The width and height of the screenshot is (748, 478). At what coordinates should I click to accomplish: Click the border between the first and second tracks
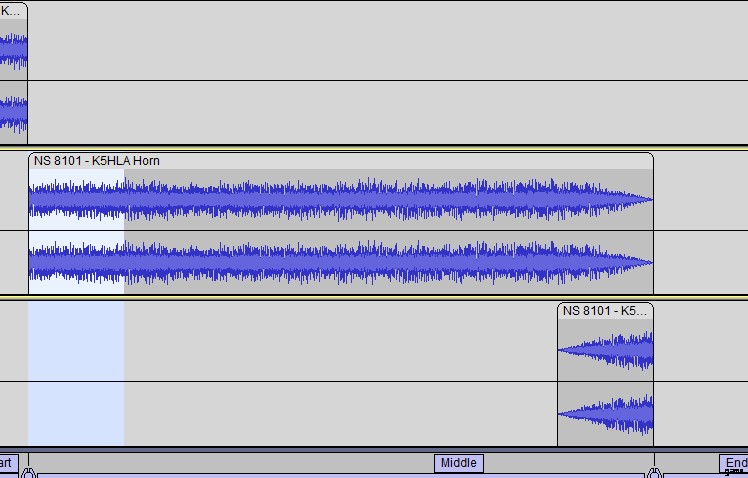point(380,147)
